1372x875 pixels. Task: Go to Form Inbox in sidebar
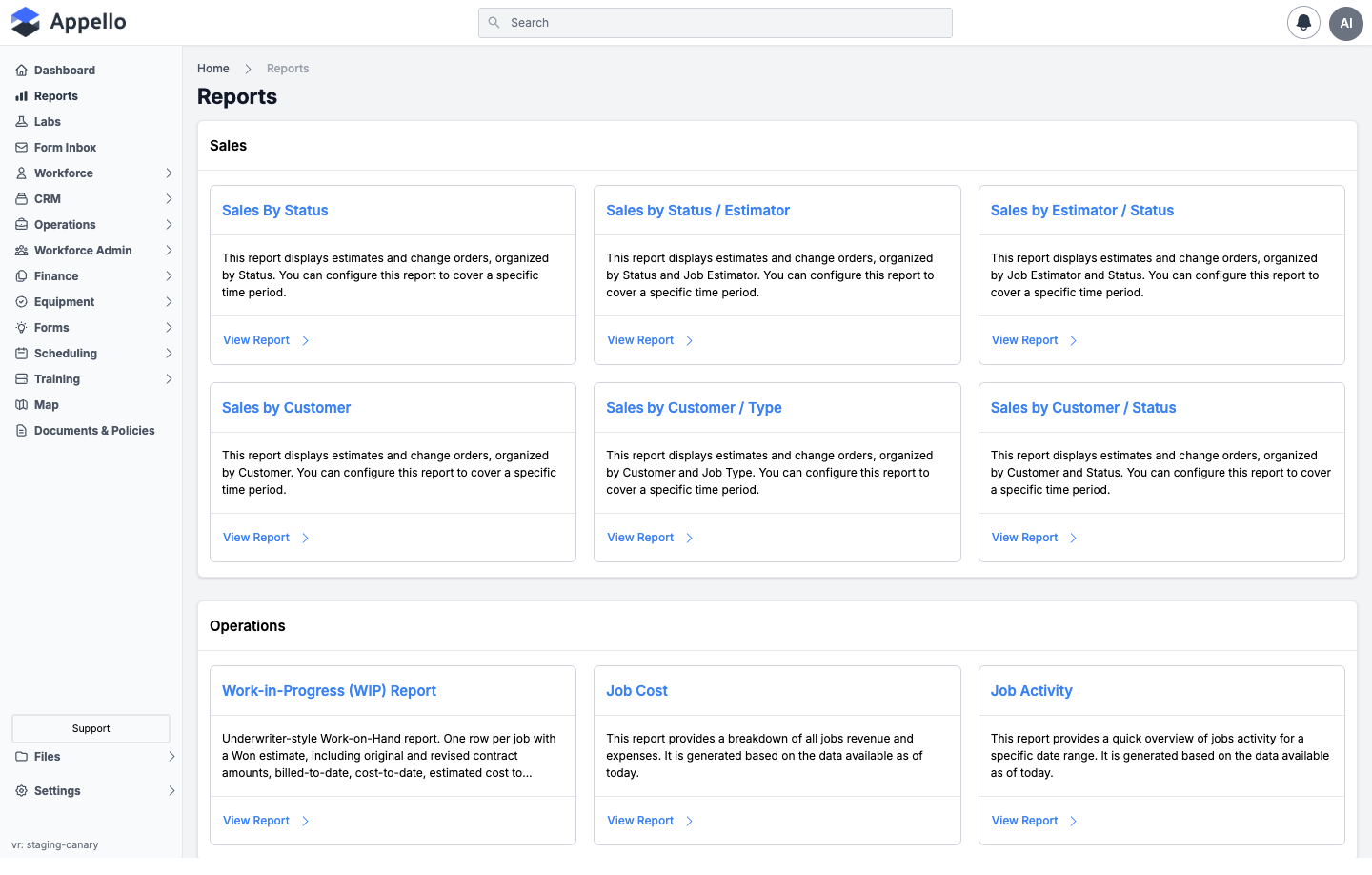point(66,148)
